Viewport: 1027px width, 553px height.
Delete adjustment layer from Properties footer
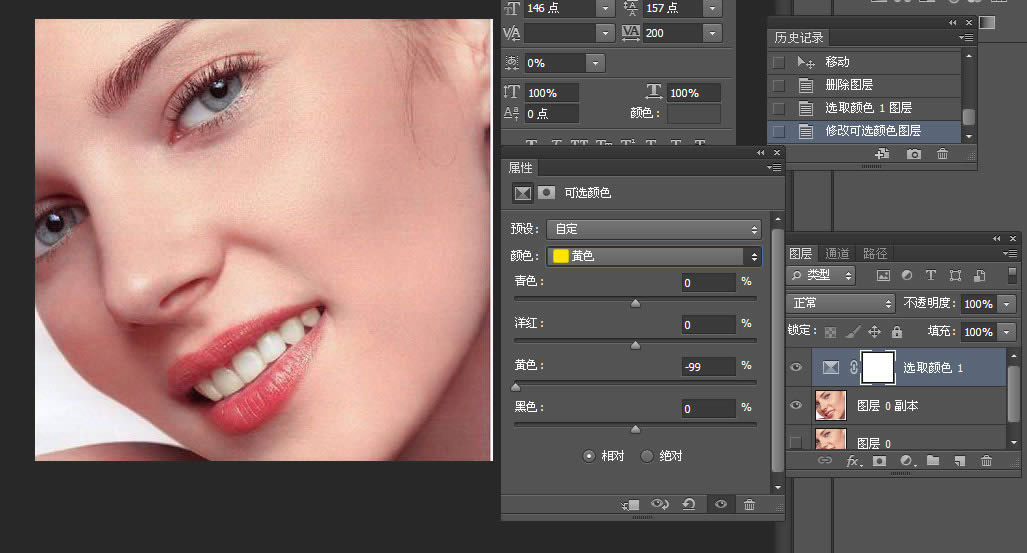(749, 504)
